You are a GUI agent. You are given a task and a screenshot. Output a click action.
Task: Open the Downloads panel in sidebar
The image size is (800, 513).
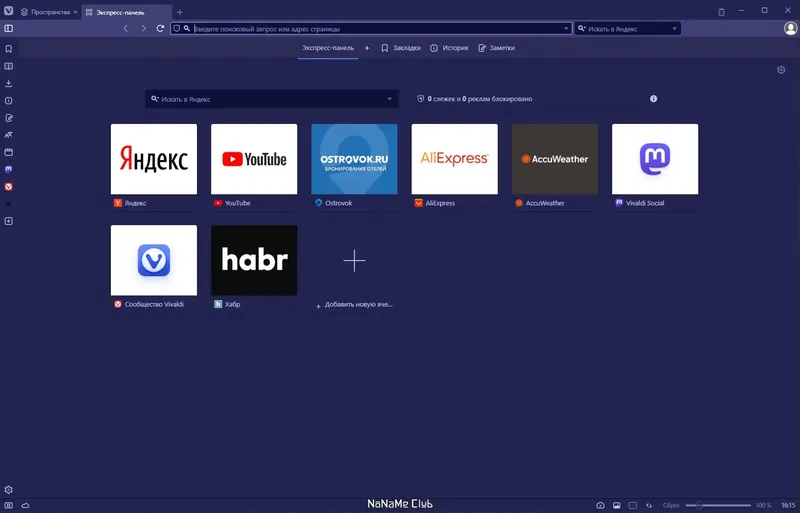[9, 83]
